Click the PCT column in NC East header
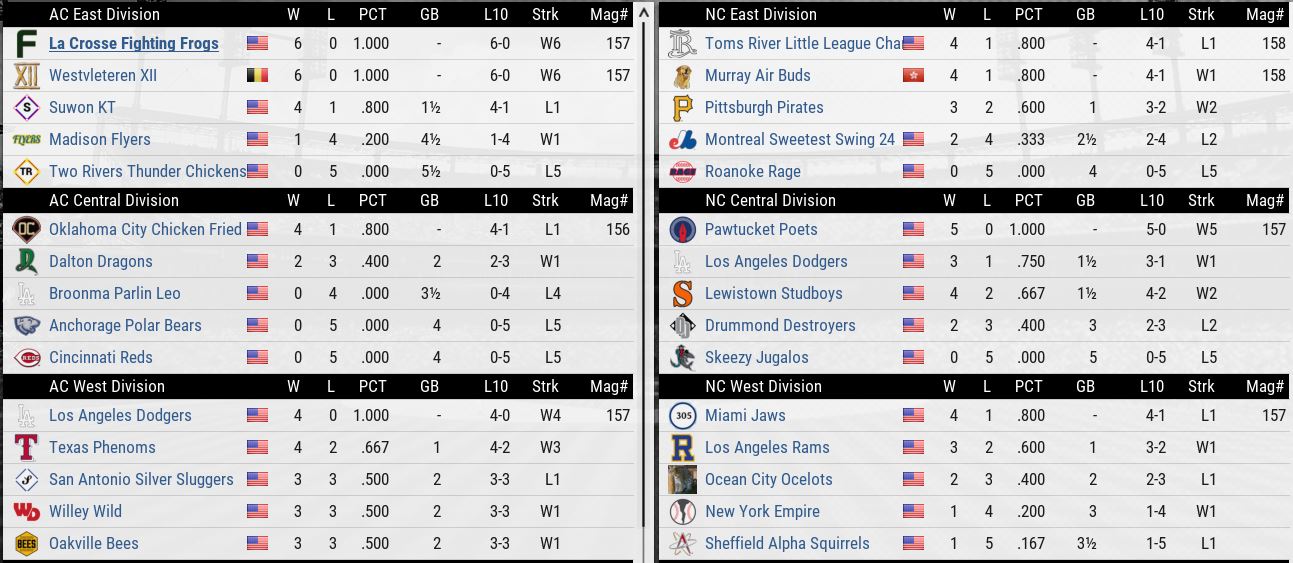1293x563 pixels. (1028, 14)
